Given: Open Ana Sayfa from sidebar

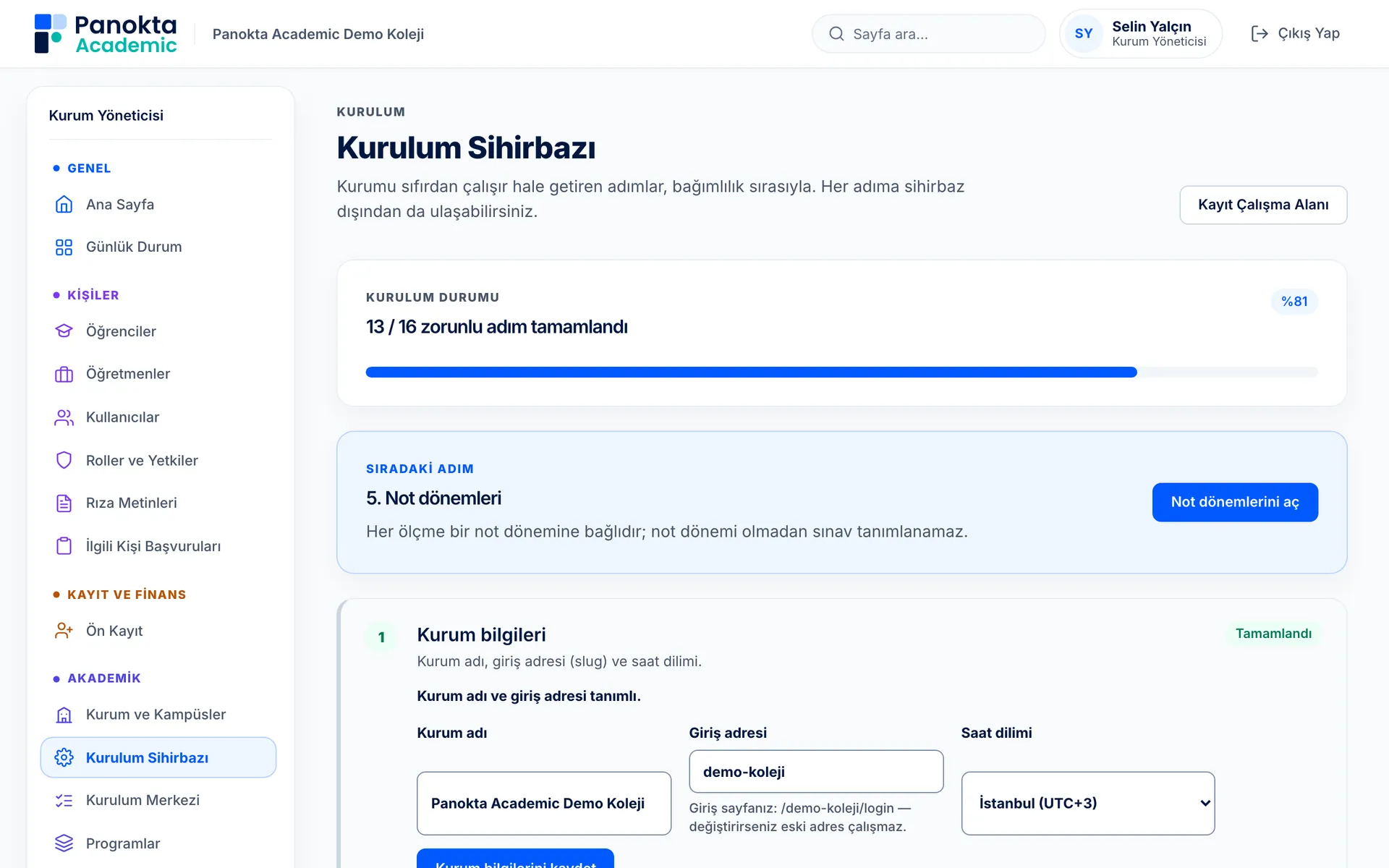Looking at the screenshot, I should [158, 205].
